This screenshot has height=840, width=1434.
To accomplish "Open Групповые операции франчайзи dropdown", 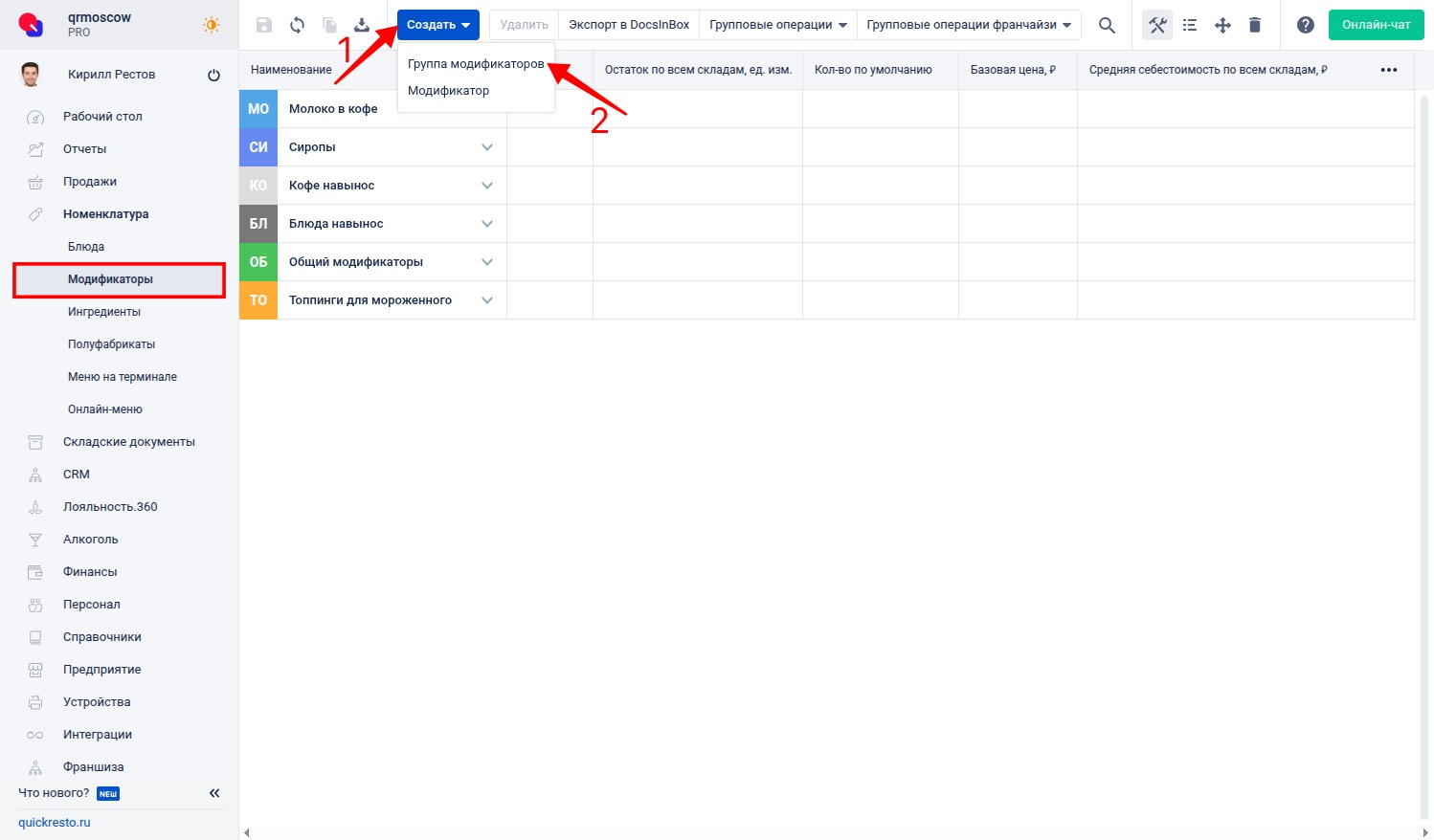I will [x=969, y=25].
